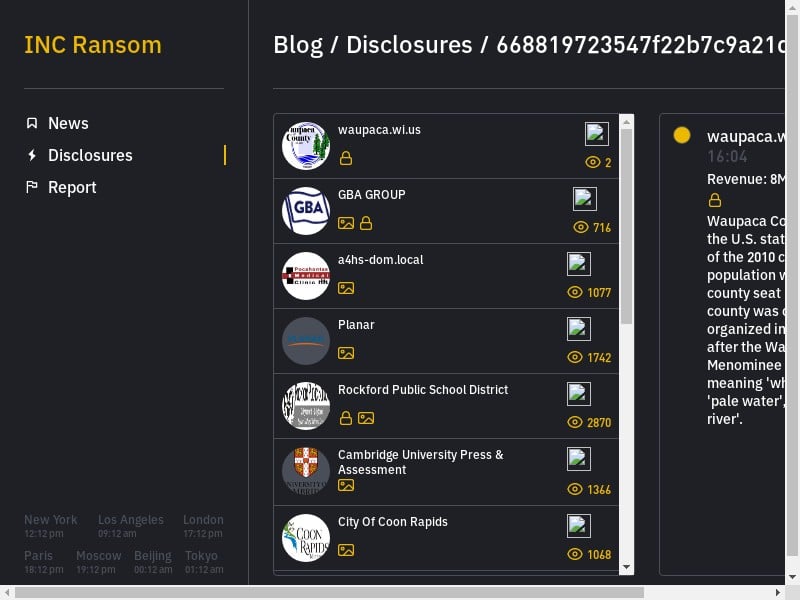Viewport: 800px width, 600px height.
Task: Click the Beijing clock text
Action: click(153, 562)
